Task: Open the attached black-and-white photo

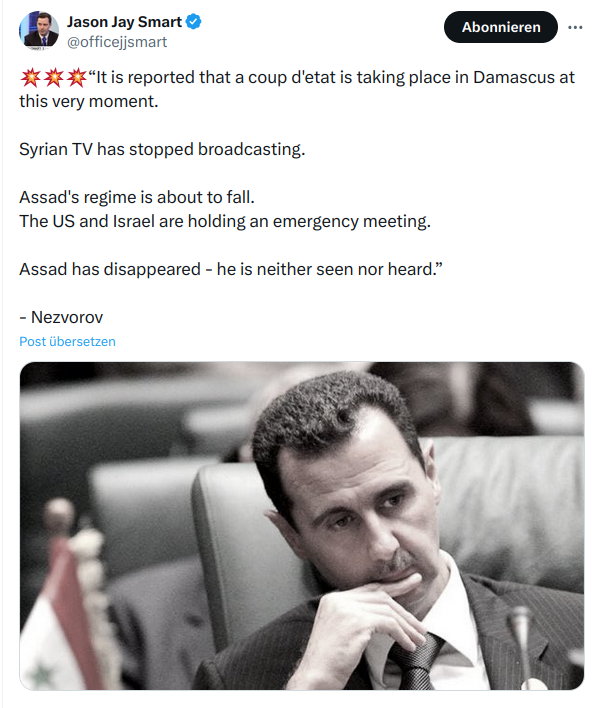Action: click(x=302, y=526)
